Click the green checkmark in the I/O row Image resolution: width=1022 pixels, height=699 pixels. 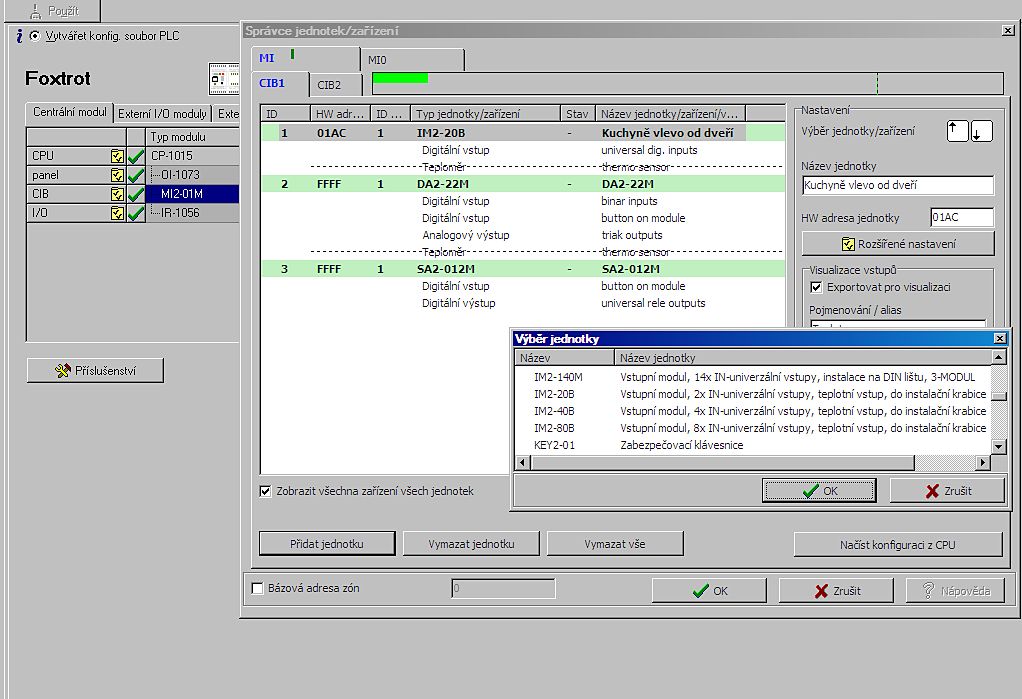click(136, 213)
